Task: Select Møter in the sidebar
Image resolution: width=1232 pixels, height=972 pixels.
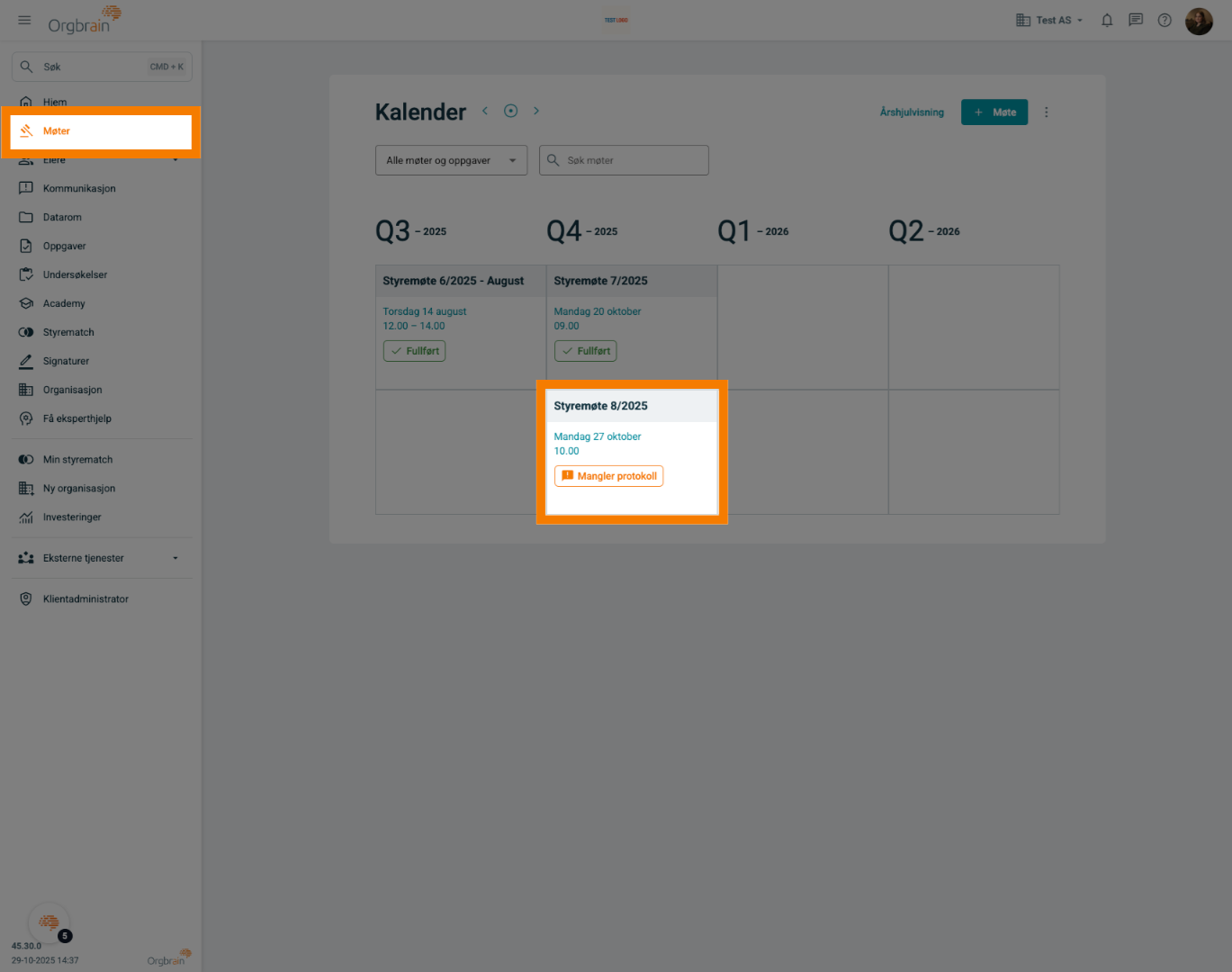Action: click(x=101, y=130)
